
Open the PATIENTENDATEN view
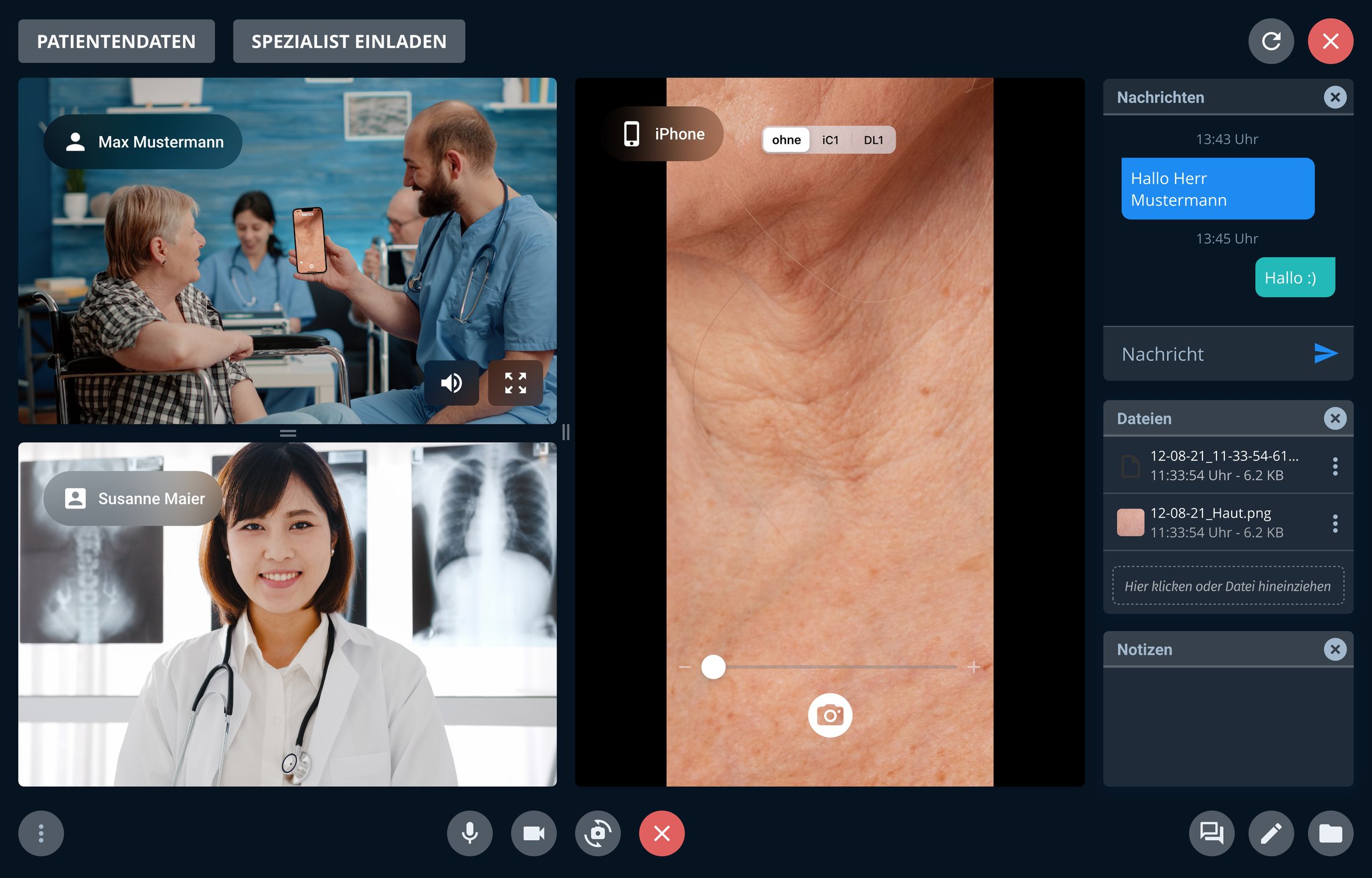[x=116, y=41]
